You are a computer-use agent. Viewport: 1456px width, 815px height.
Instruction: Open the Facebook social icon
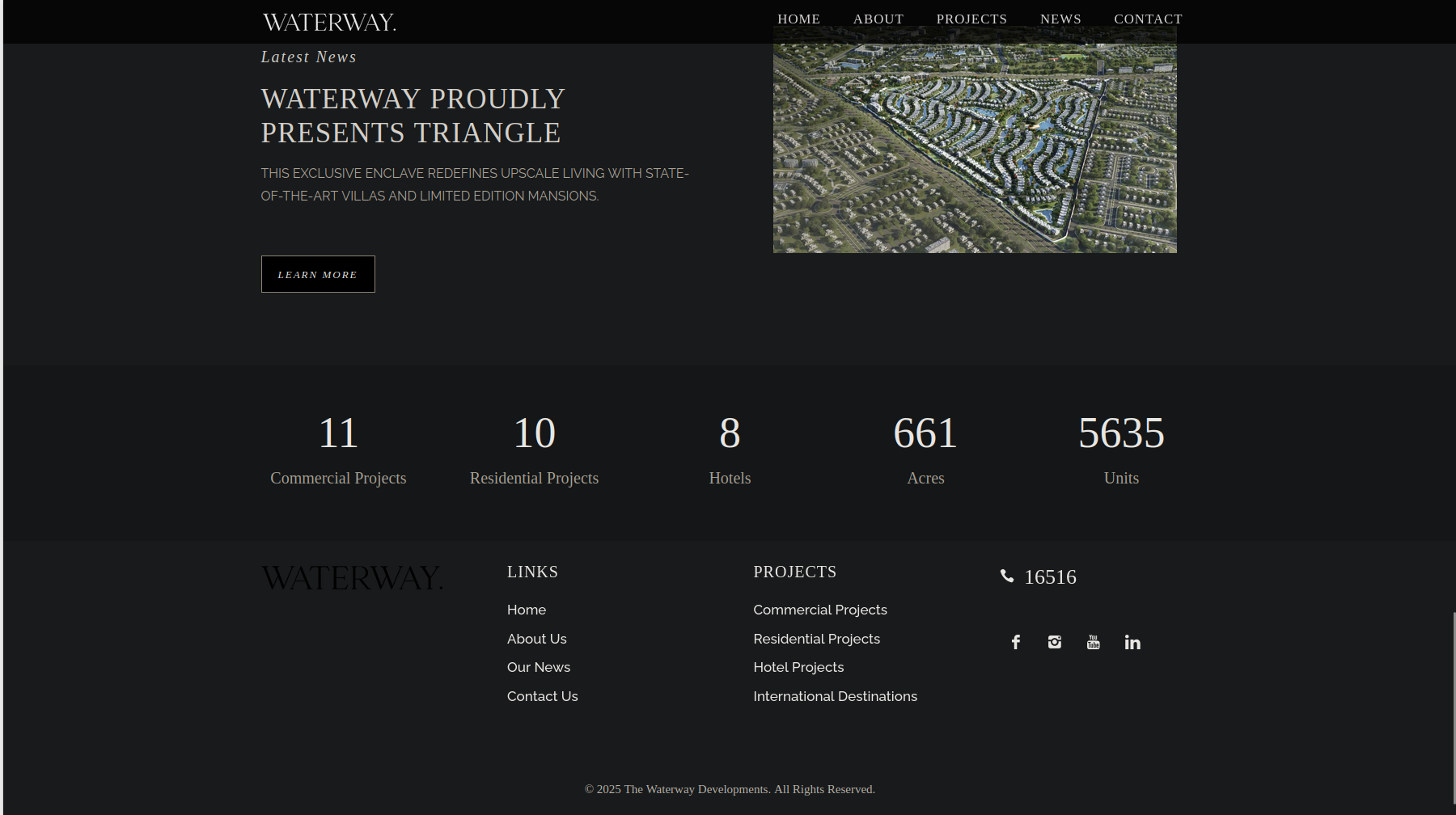[x=1016, y=642]
